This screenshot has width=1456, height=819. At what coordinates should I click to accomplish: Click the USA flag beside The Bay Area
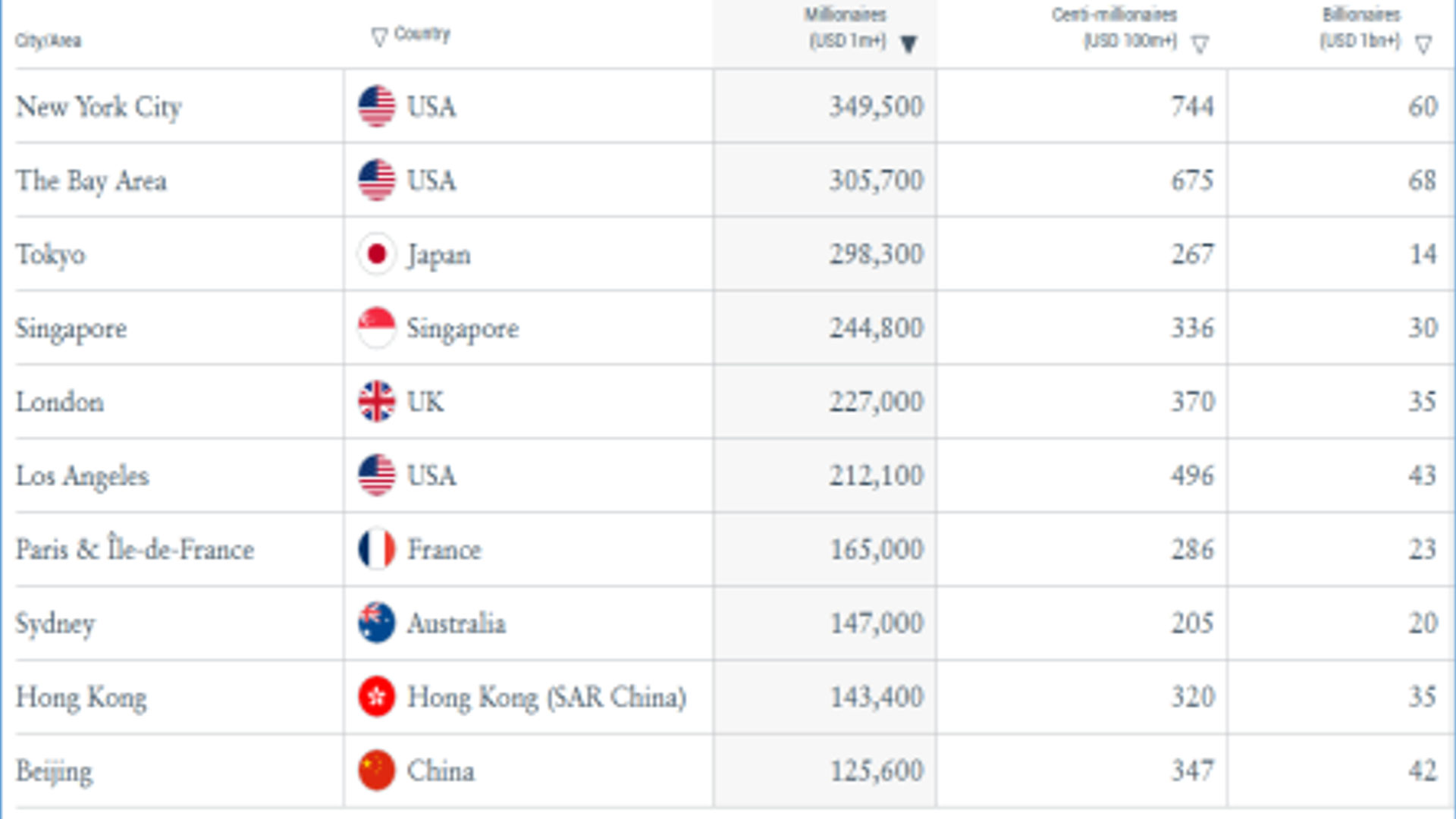click(376, 180)
